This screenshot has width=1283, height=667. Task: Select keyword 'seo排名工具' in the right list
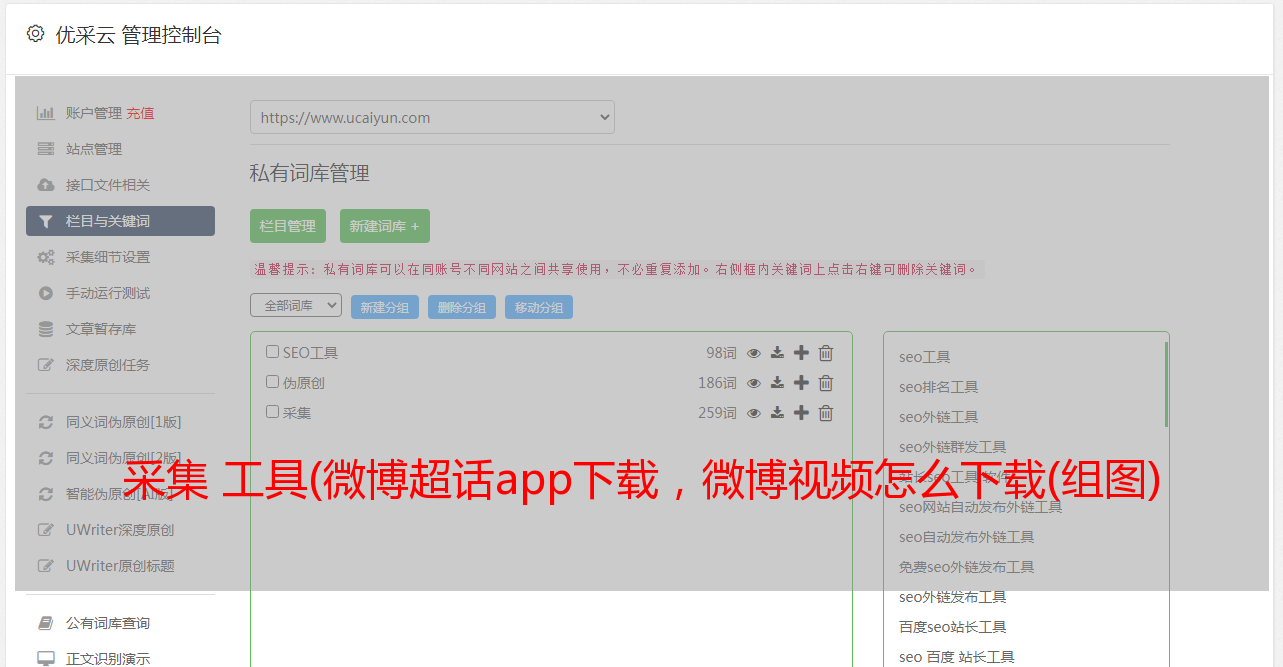(x=939, y=387)
